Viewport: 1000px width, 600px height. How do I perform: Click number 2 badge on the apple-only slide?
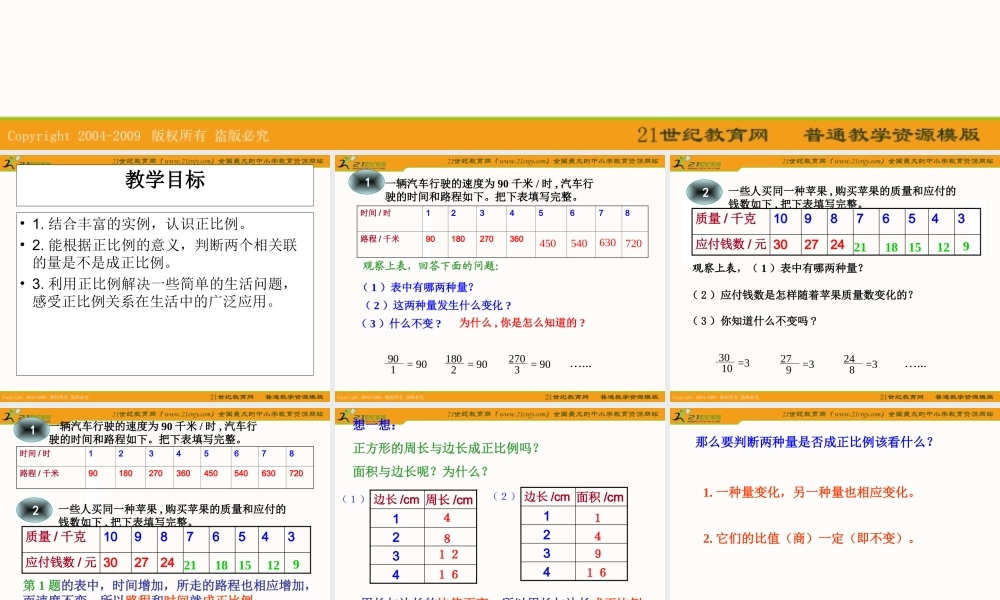coord(704,192)
